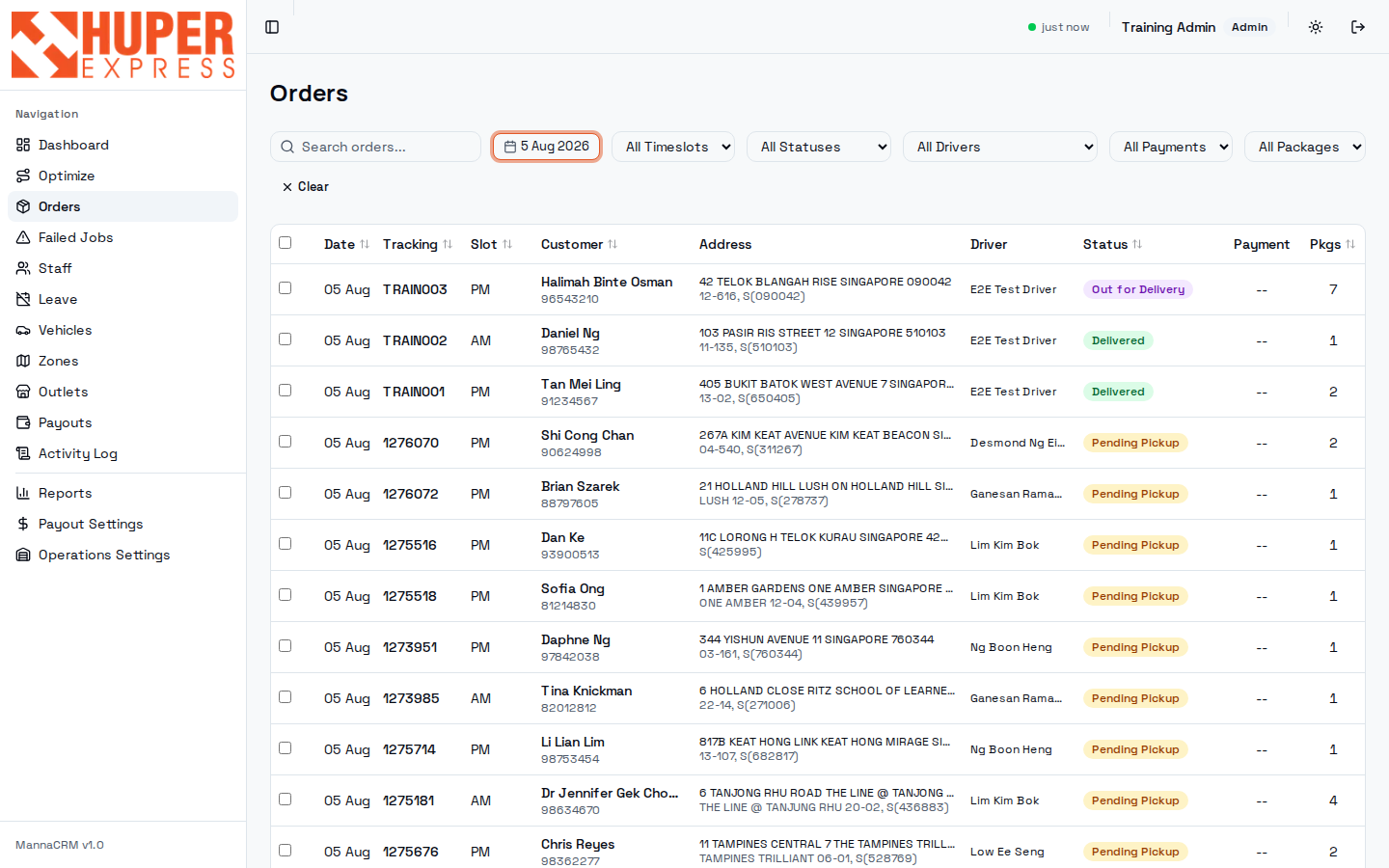Open order 1276070 tracking number
This screenshot has height=868, width=1389.
(411, 443)
